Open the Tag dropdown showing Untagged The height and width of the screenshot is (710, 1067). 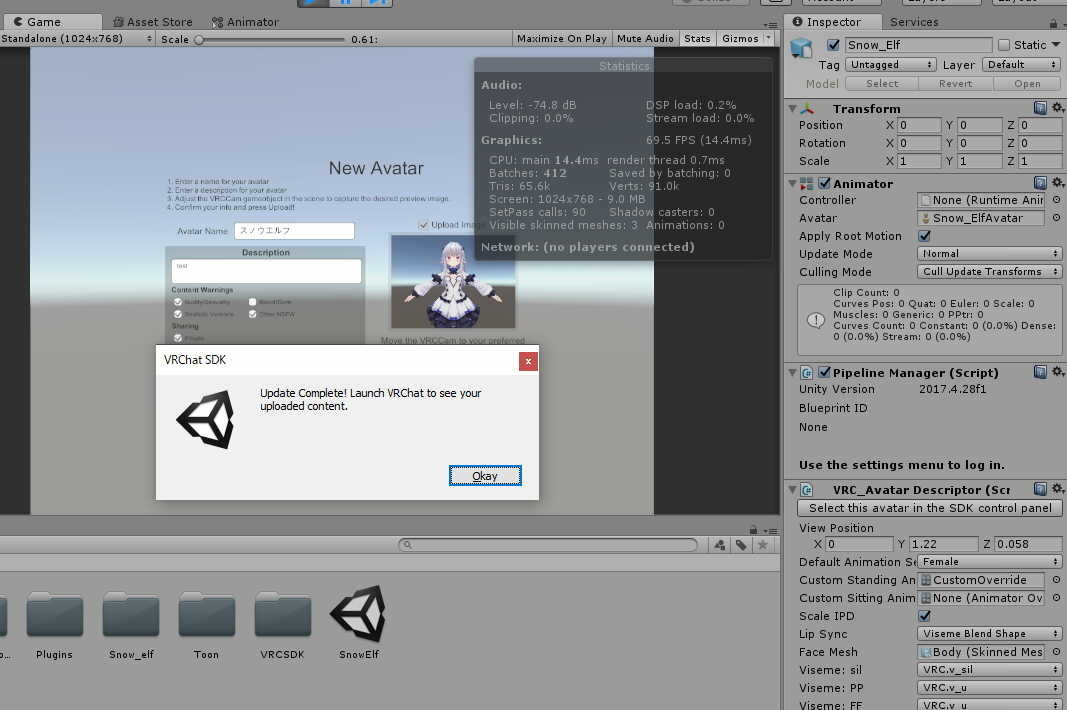[891, 65]
